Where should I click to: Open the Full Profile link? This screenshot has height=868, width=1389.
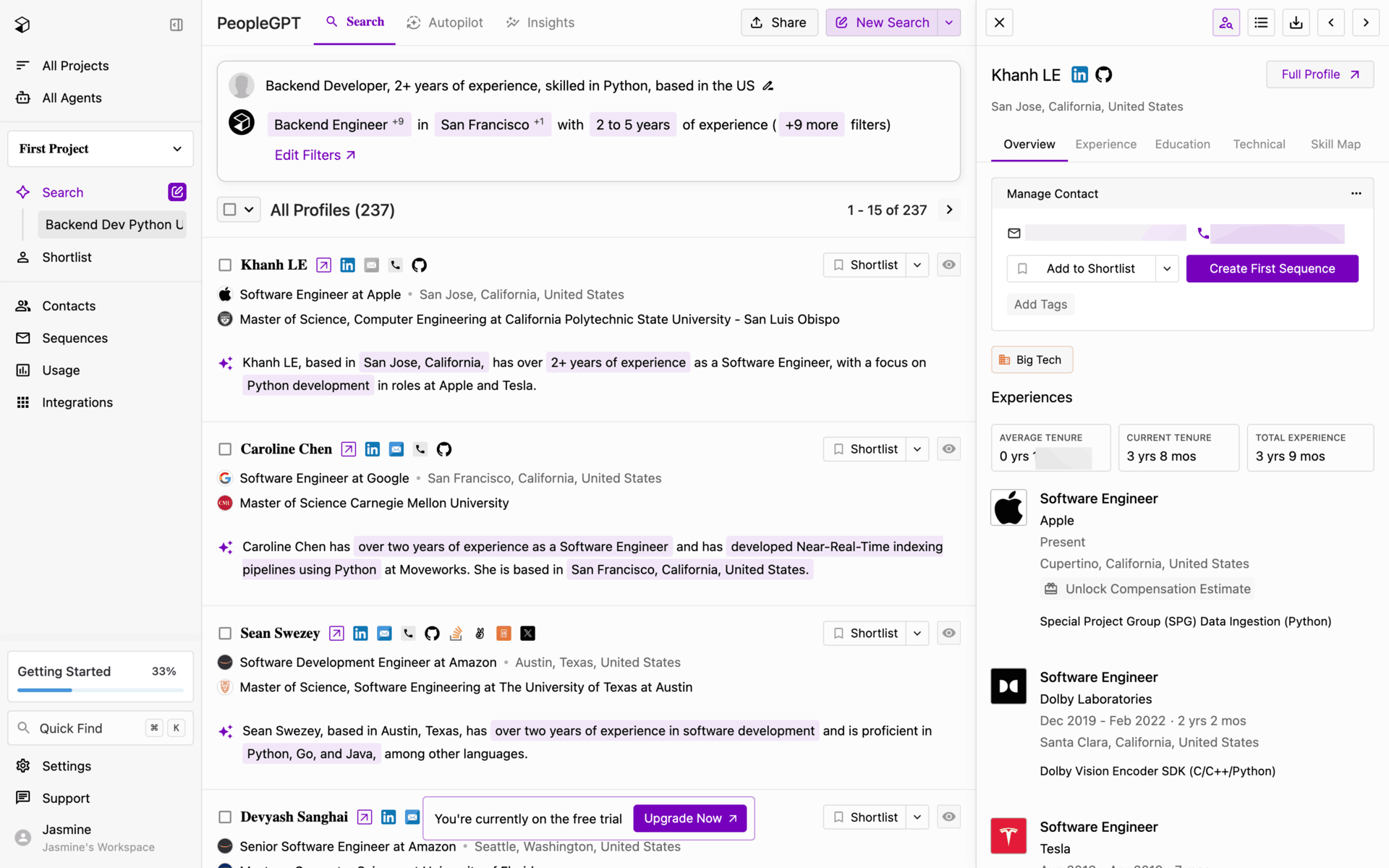coord(1320,75)
